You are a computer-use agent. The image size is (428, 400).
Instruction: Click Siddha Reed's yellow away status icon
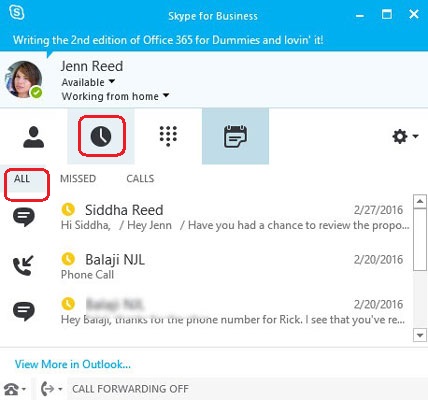[68, 209]
